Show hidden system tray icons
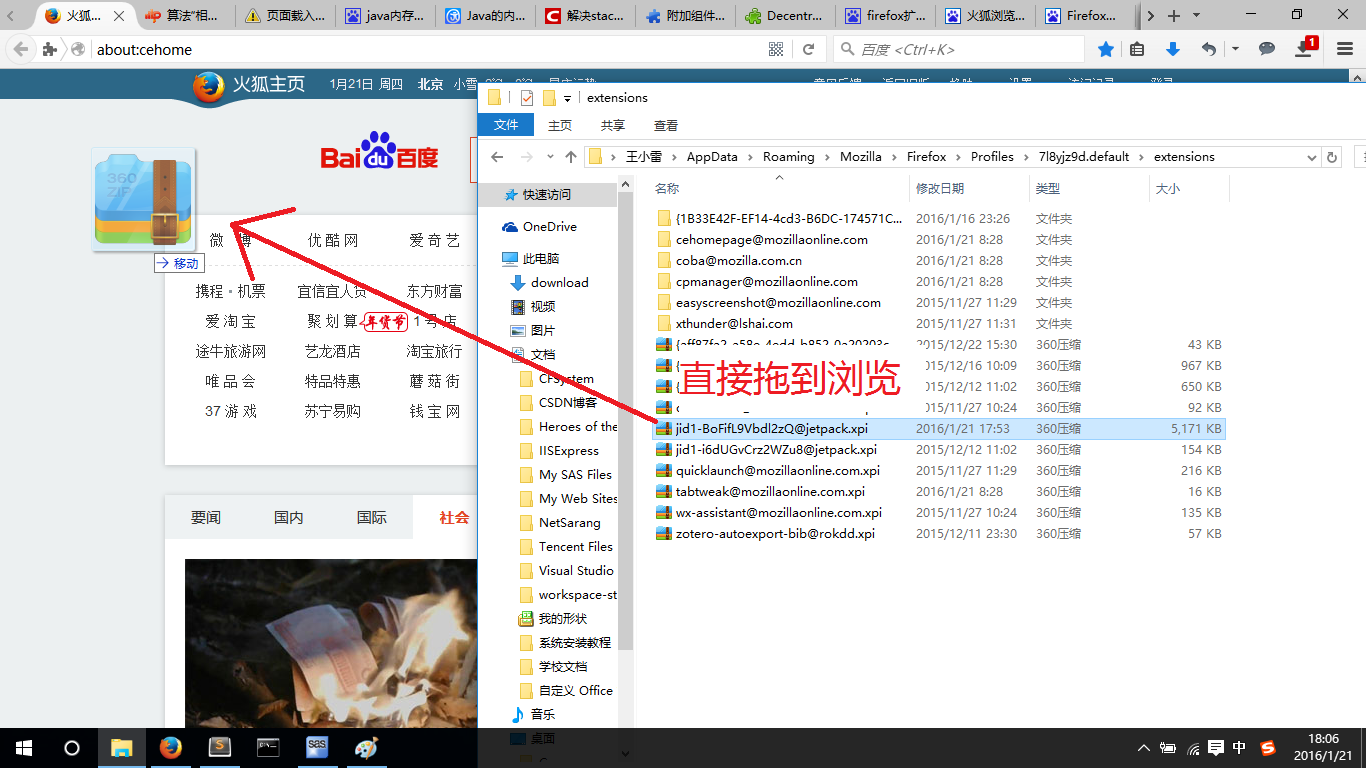This screenshot has height=768, width=1366. pyautogui.click(x=1144, y=747)
